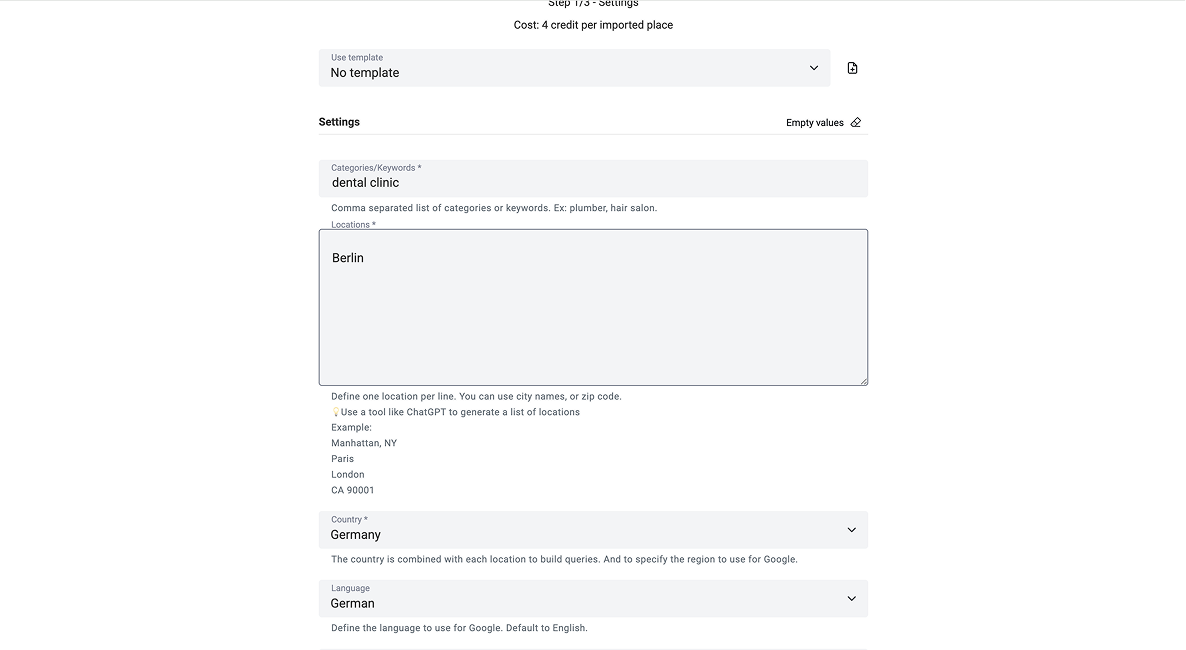Click the lightbulb icon in ChatGPT tip

coord(336,412)
